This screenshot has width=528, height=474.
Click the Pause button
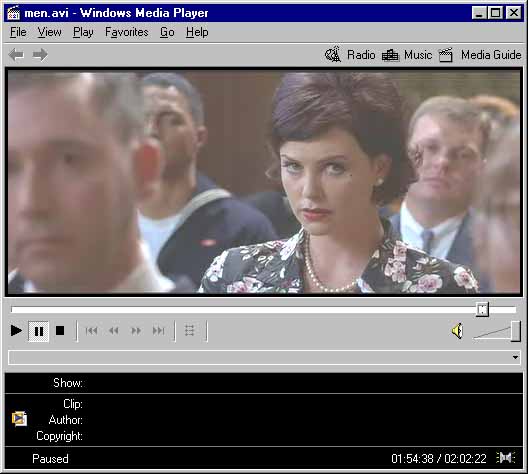(39, 331)
